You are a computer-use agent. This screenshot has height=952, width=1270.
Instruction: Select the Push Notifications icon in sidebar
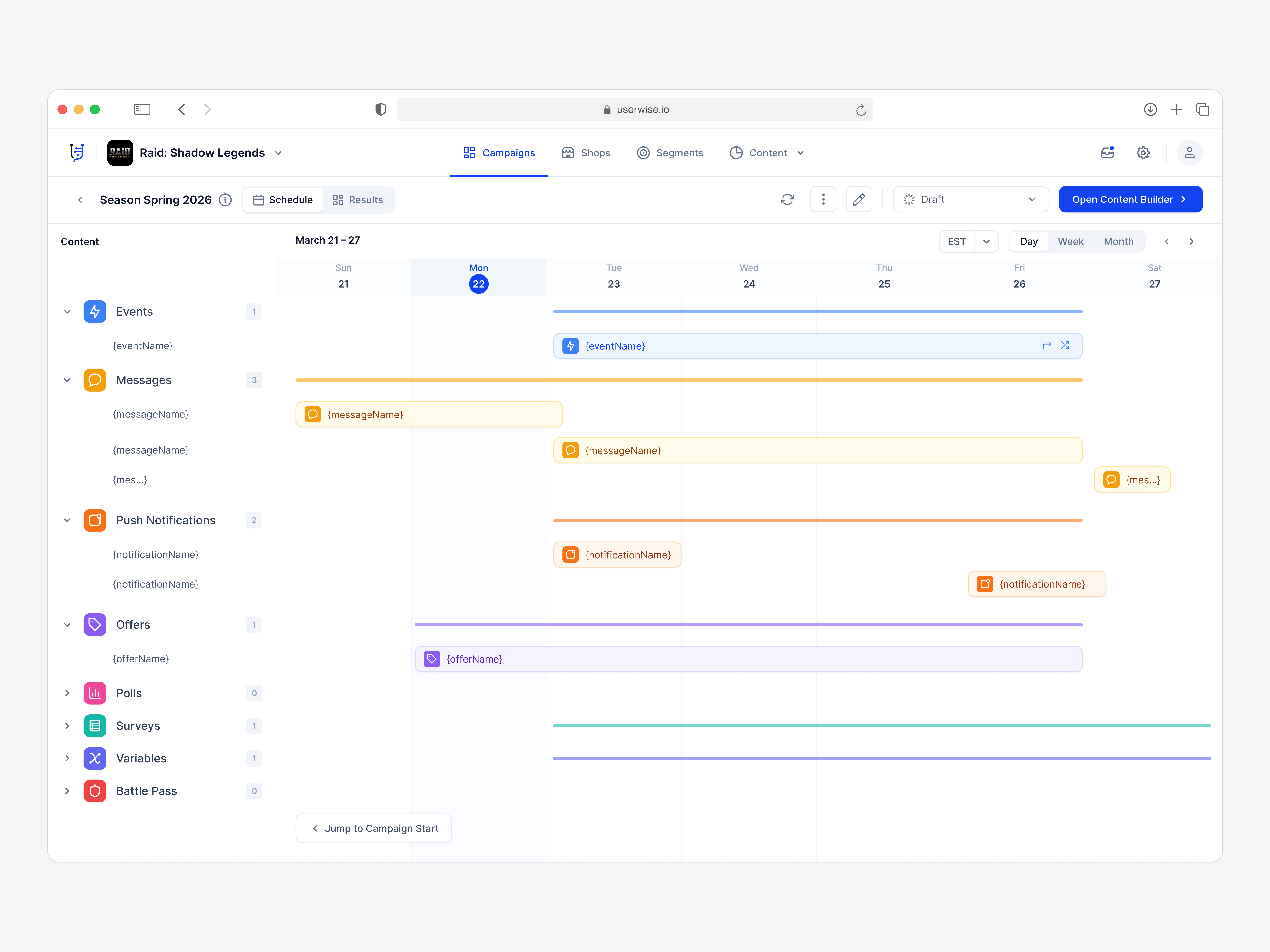95,520
